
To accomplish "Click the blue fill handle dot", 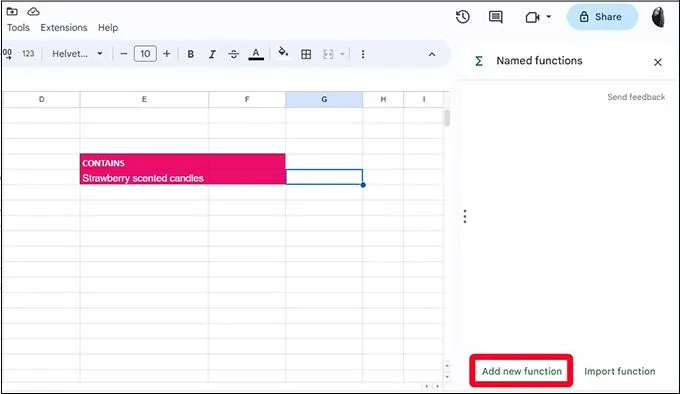I will 363,185.
